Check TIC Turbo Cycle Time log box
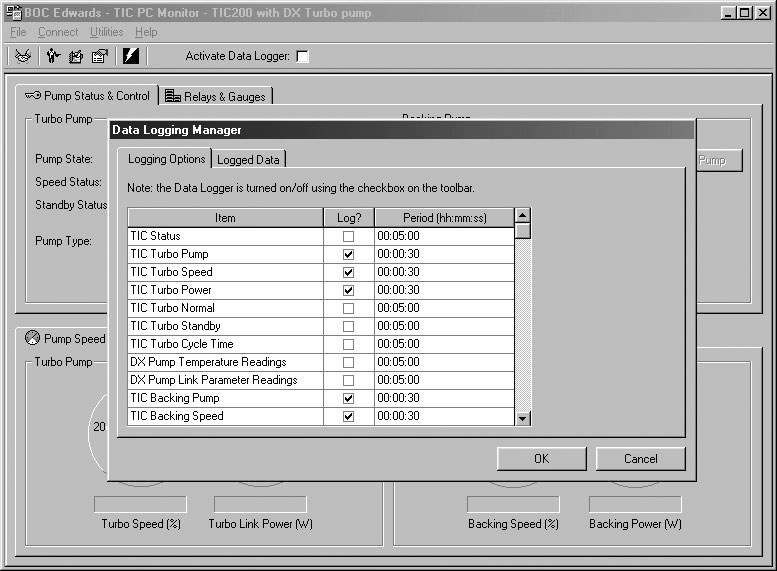The image size is (777, 571). click(348, 344)
